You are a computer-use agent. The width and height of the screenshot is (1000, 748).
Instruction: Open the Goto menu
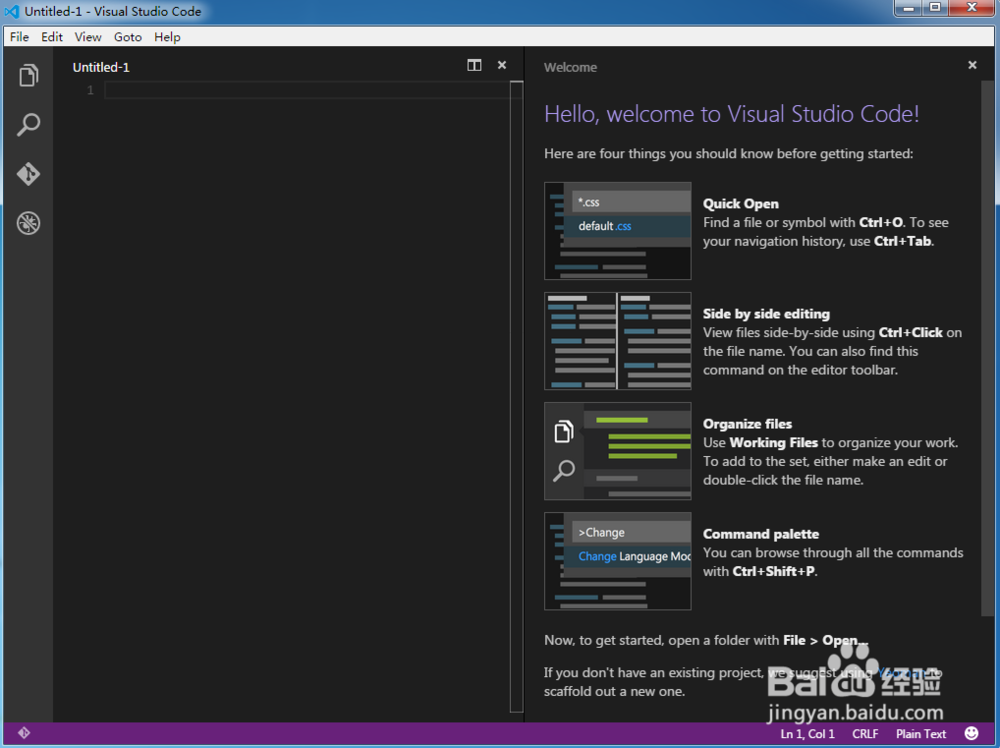[128, 37]
